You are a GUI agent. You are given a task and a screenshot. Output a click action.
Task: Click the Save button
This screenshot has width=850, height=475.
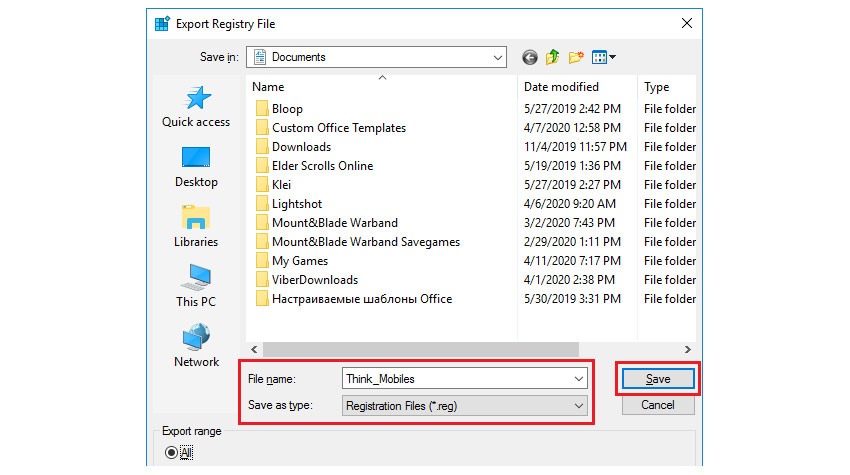(658, 378)
